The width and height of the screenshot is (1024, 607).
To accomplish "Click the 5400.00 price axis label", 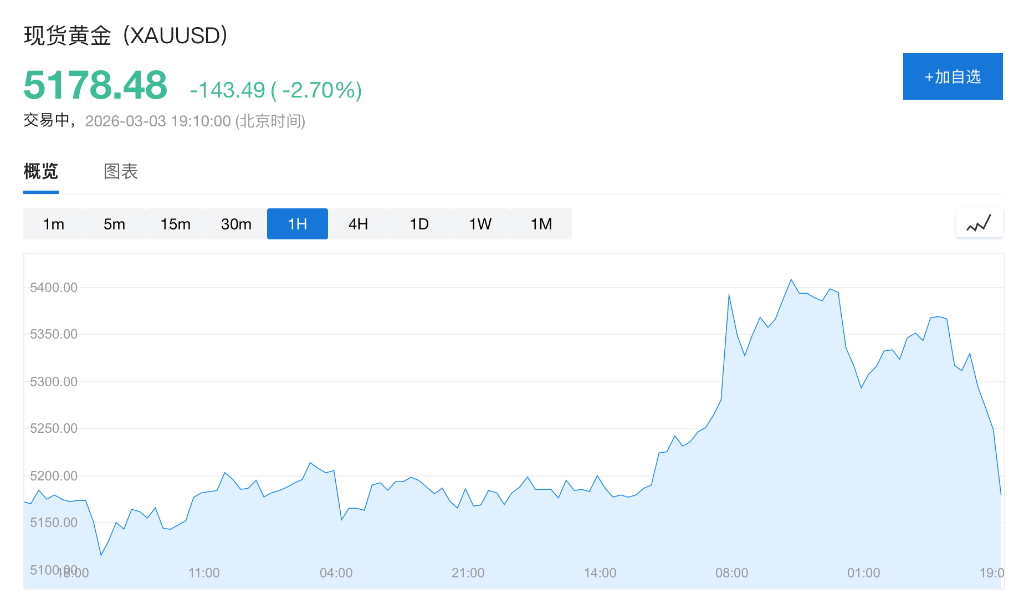I will [x=54, y=288].
